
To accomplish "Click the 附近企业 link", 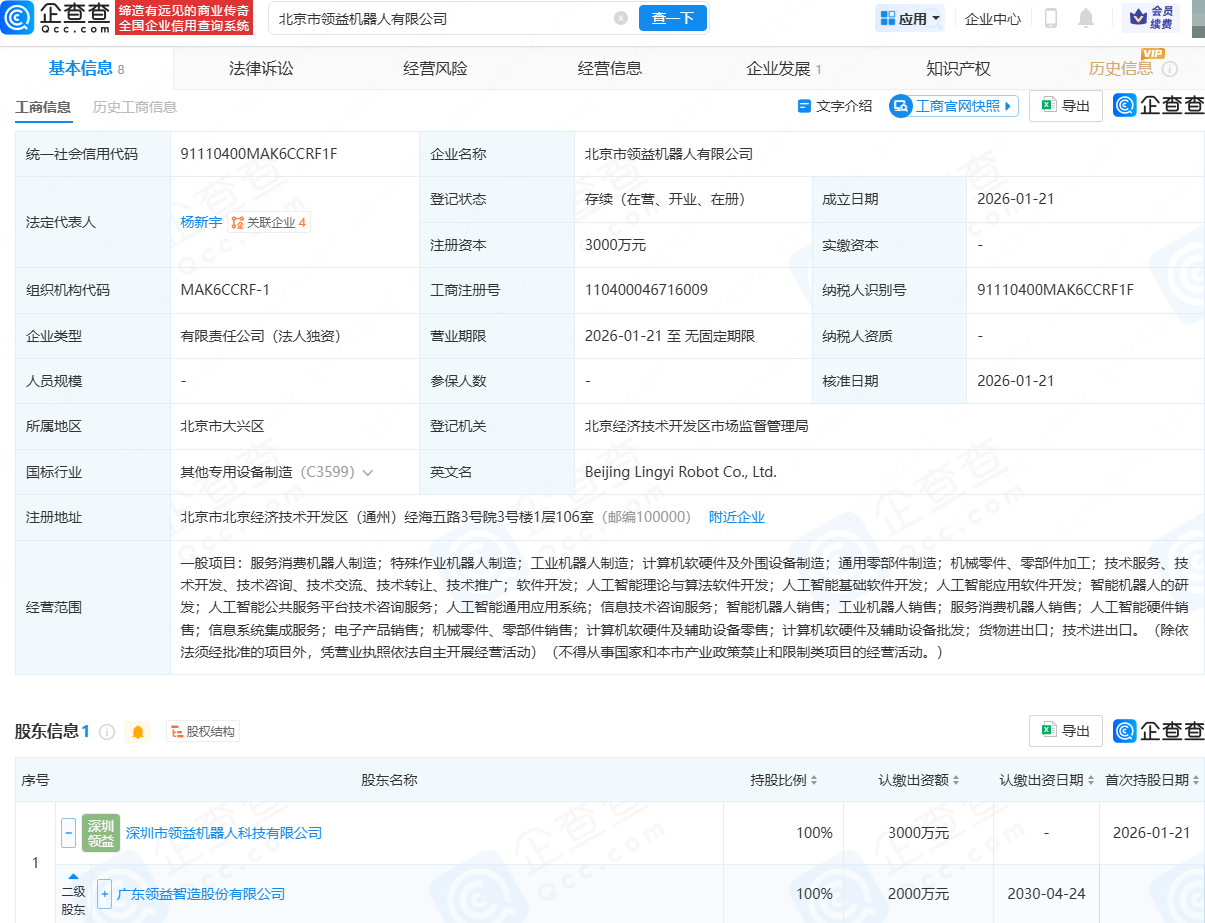I will tap(737, 517).
